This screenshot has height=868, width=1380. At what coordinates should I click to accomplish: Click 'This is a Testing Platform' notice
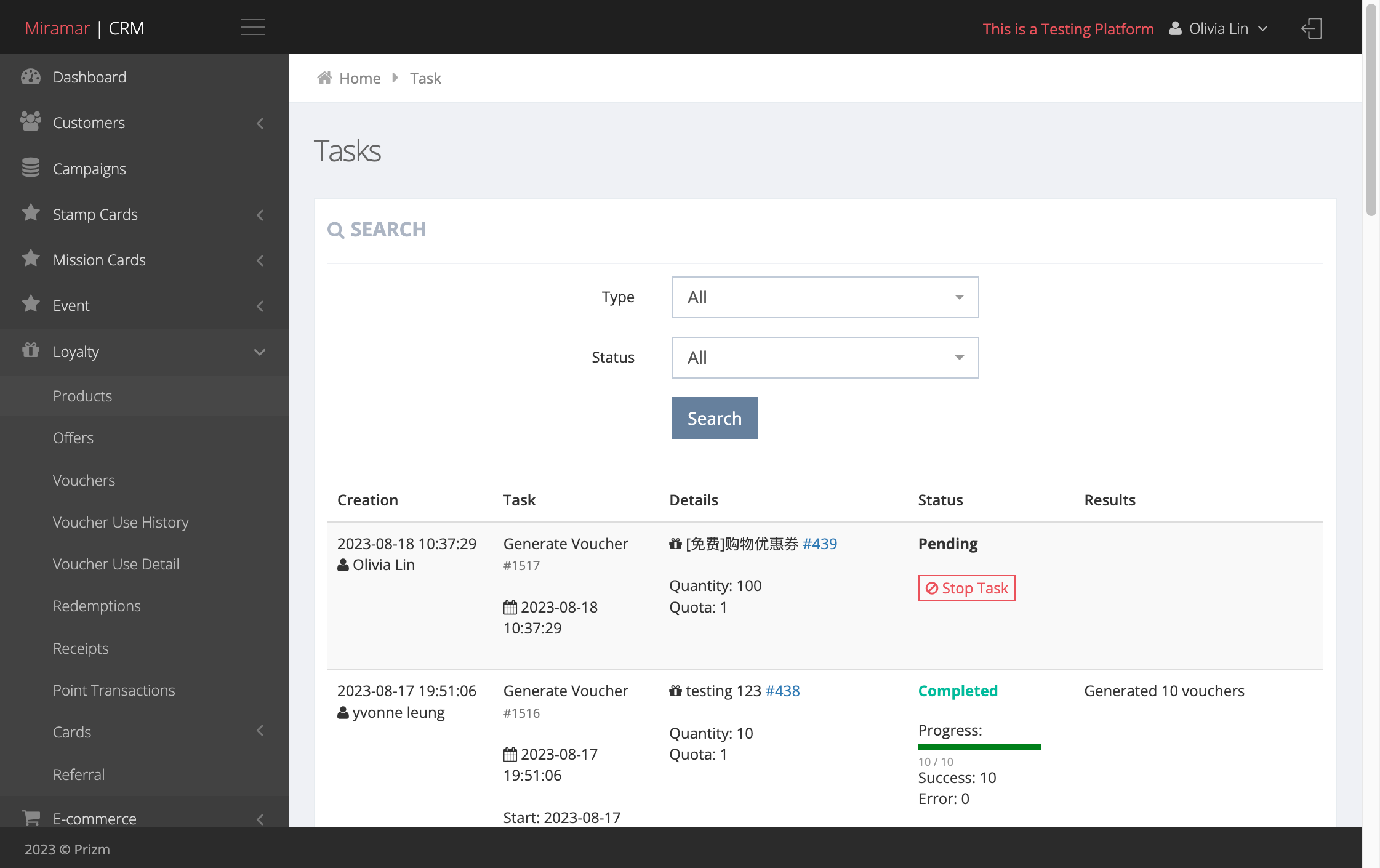coord(1068,29)
